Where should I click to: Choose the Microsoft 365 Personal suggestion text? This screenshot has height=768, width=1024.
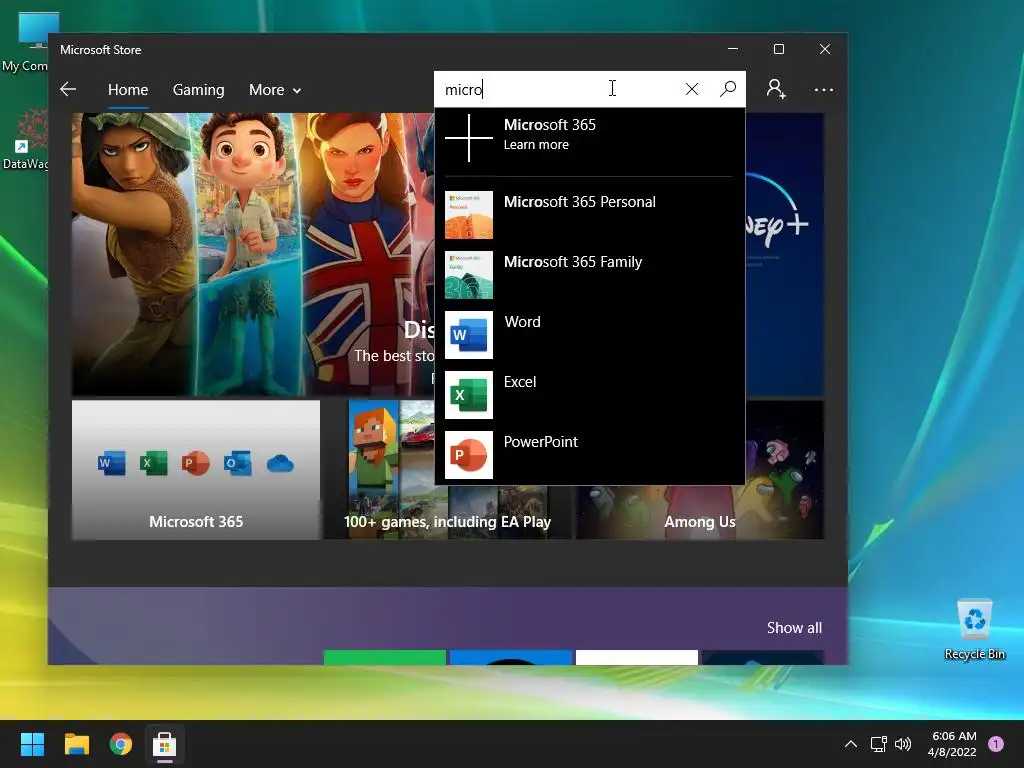(x=579, y=202)
